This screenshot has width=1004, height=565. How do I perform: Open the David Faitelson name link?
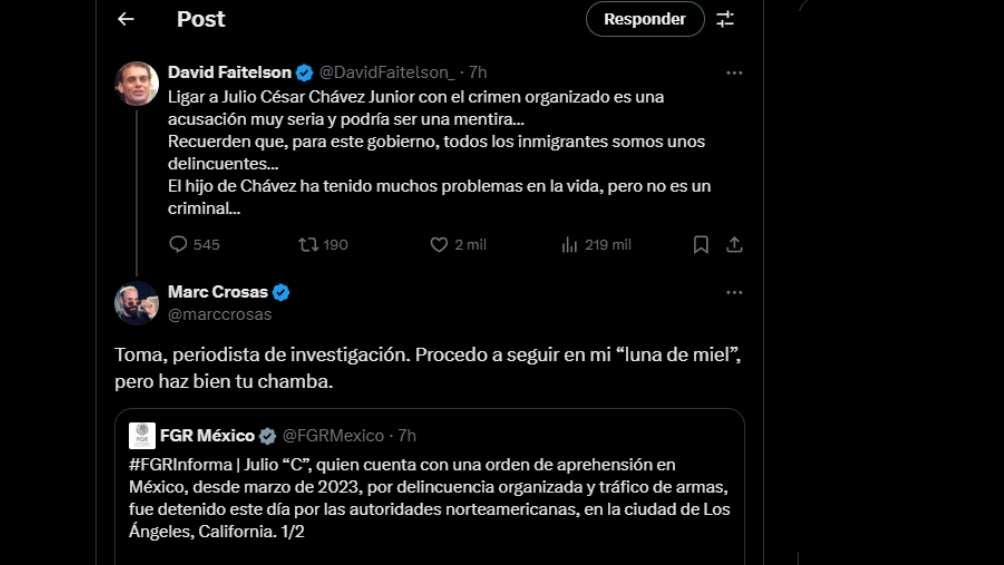pyautogui.click(x=229, y=72)
